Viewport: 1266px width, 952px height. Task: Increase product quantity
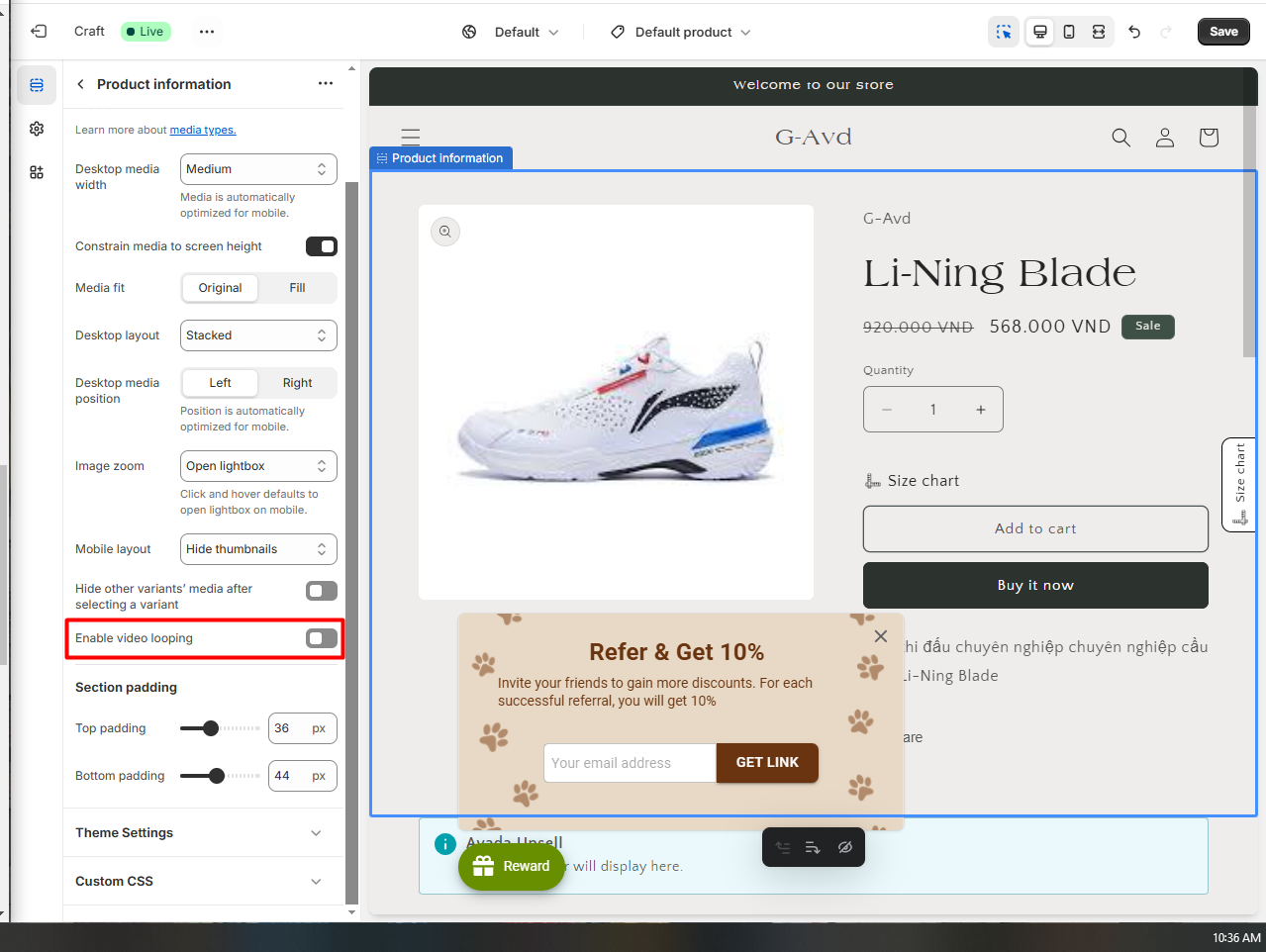pyautogui.click(x=981, y=410)
